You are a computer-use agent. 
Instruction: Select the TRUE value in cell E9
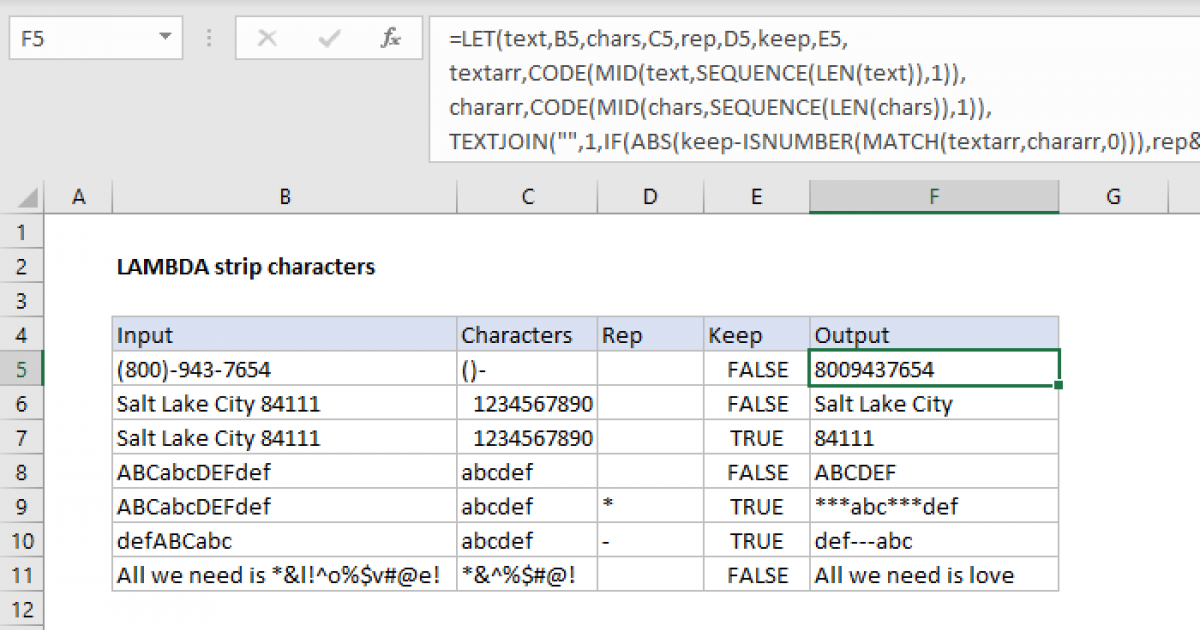tap(756, 506)
